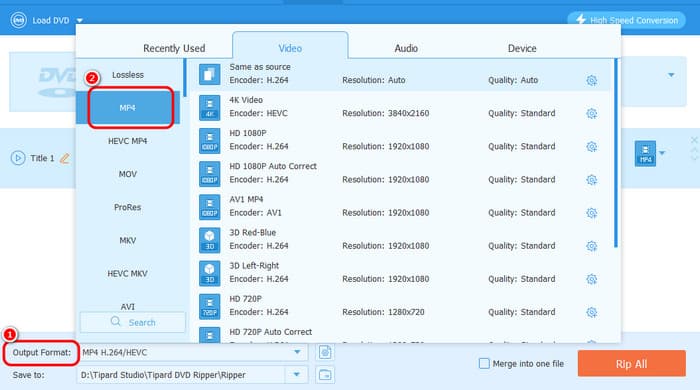Open settings gear for 4K Video profile
700x390 pixels.
(592, 113)
